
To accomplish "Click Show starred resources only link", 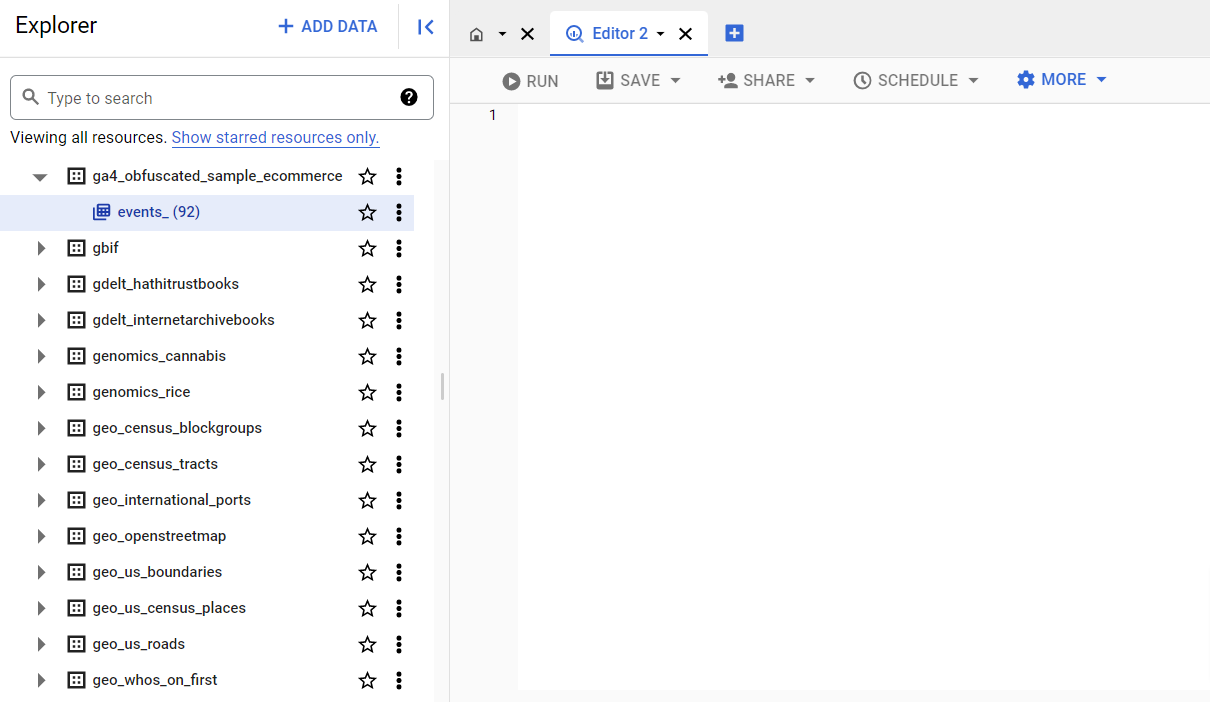I will pyautogui.click(x=275, y=137).
